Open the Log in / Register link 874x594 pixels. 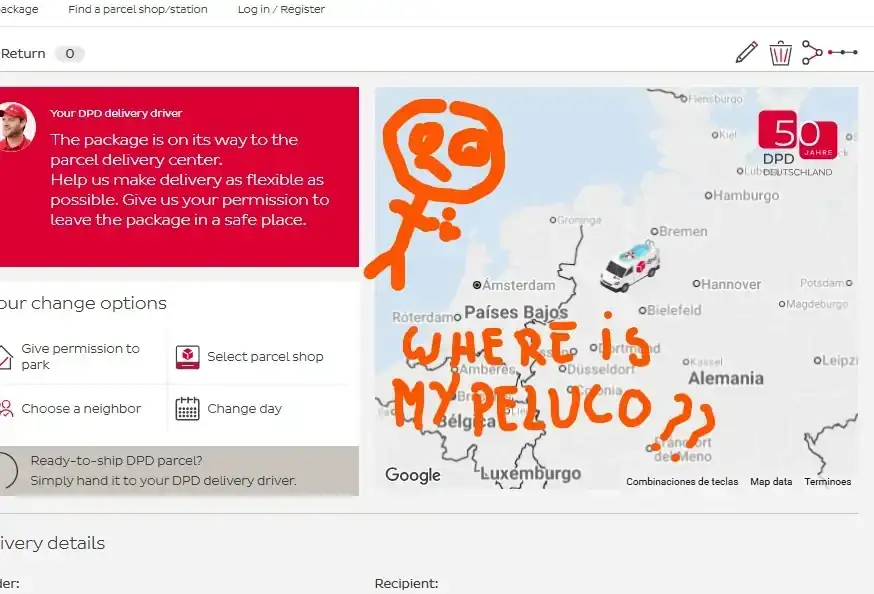pyautogui.click(x=281, y=9)
